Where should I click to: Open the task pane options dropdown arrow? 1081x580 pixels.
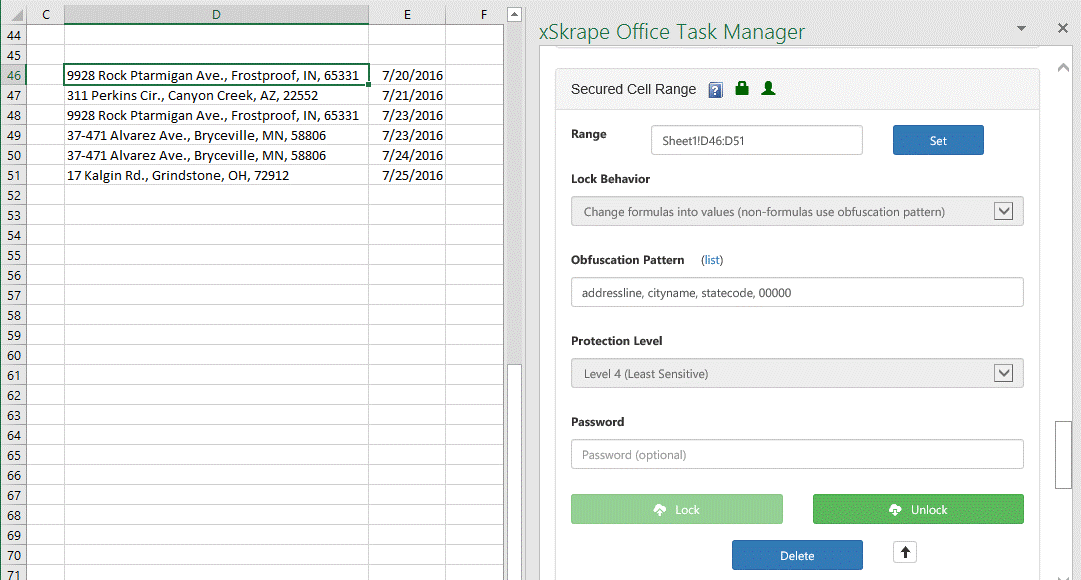1022,28
